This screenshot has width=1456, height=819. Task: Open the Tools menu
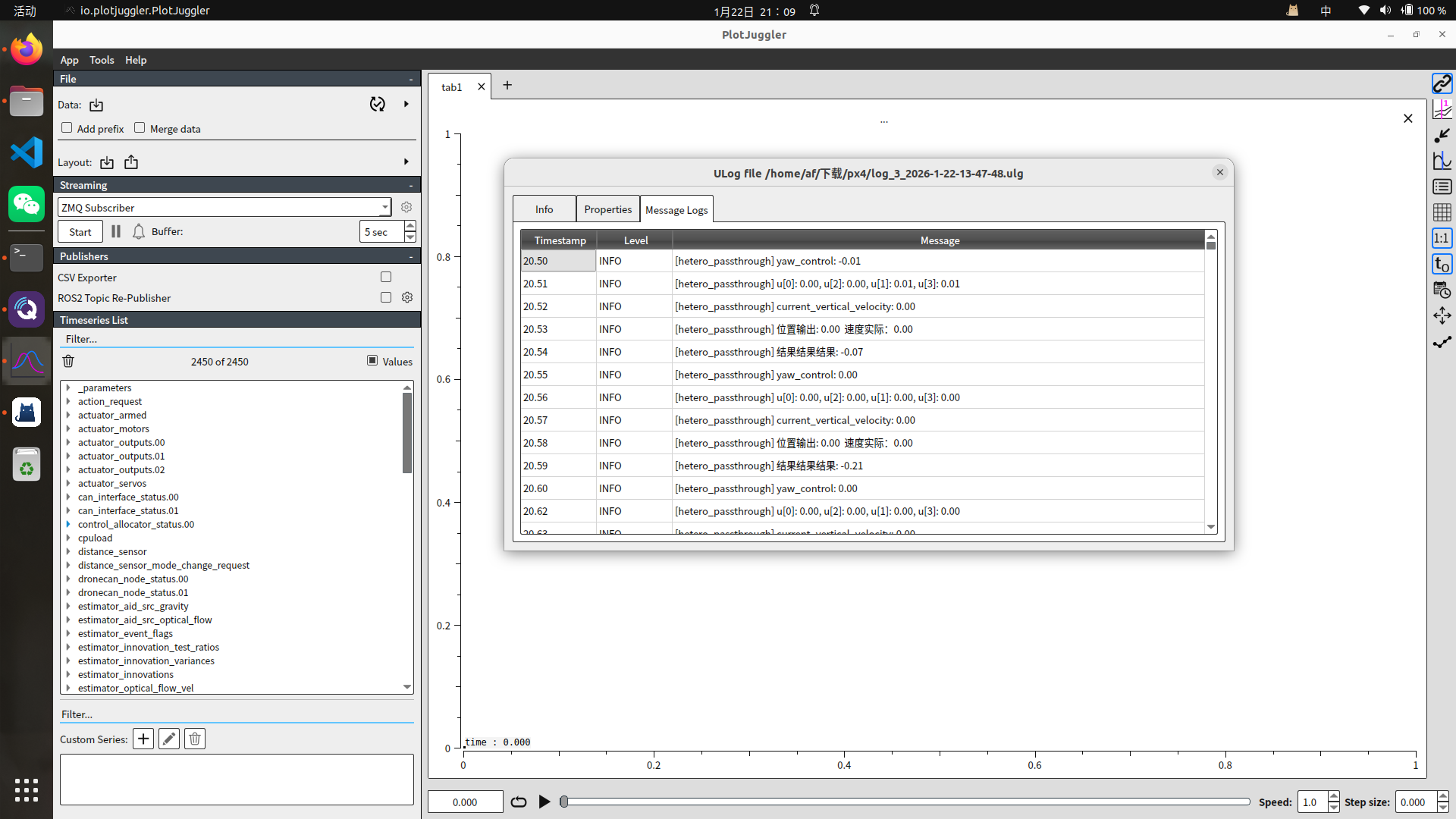click(102, 60)
